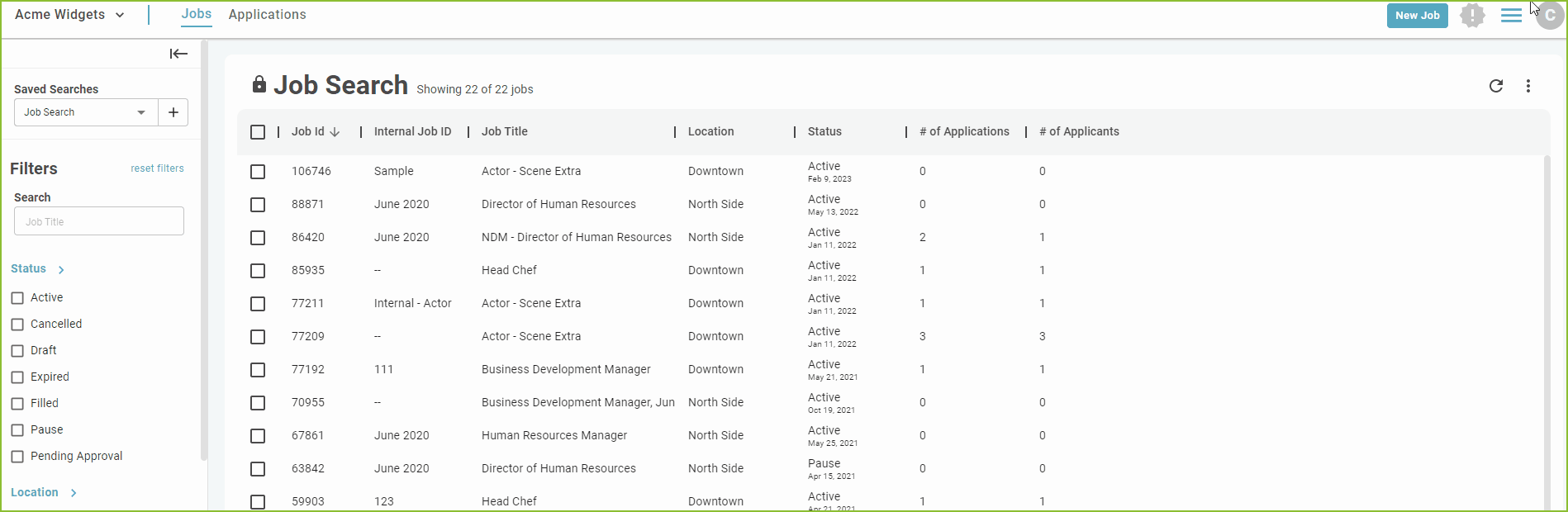Open the job search more options menu

tap(1528, 86)
